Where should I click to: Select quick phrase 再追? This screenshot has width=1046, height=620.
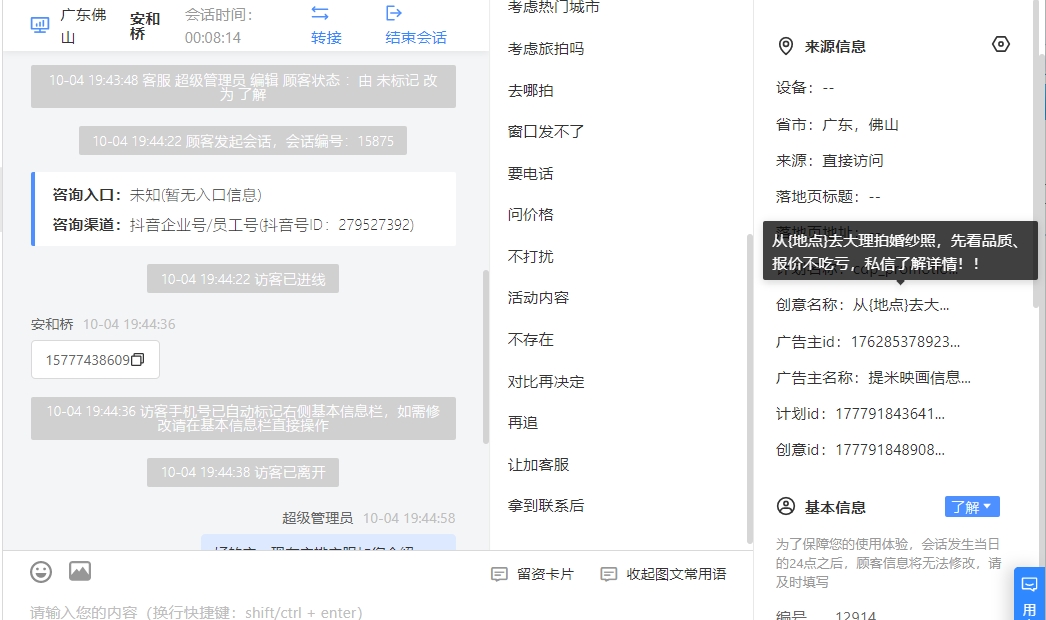click(523, 423)
